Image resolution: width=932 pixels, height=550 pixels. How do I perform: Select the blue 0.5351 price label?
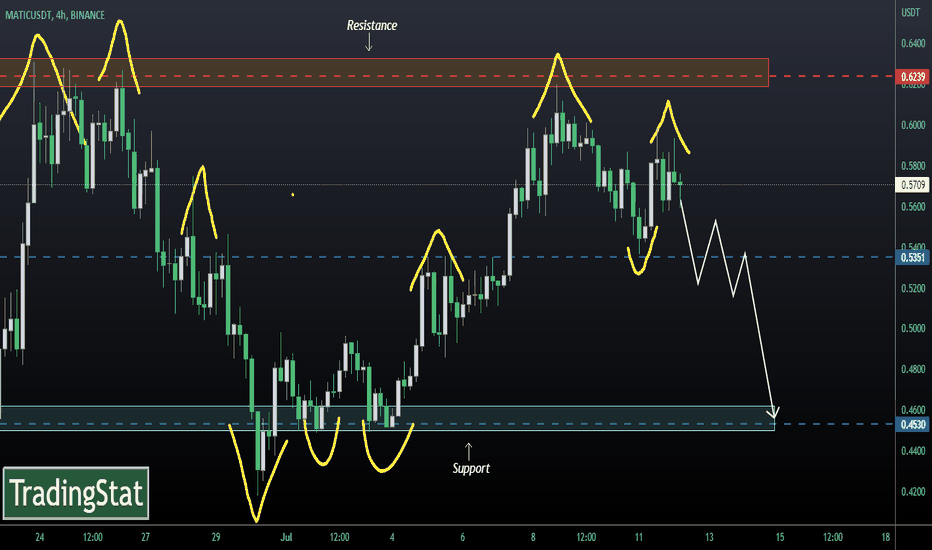(913, 257)
